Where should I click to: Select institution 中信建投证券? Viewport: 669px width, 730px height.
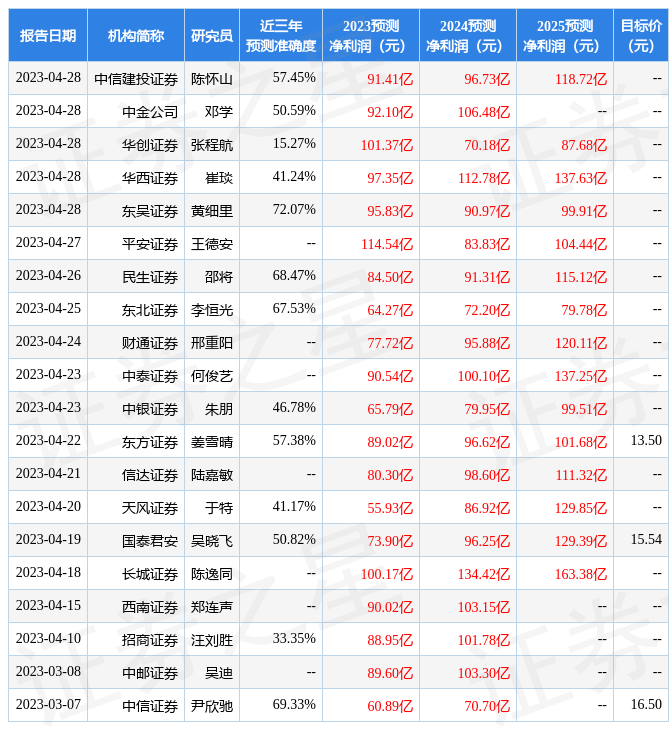(x=136, y=79)
